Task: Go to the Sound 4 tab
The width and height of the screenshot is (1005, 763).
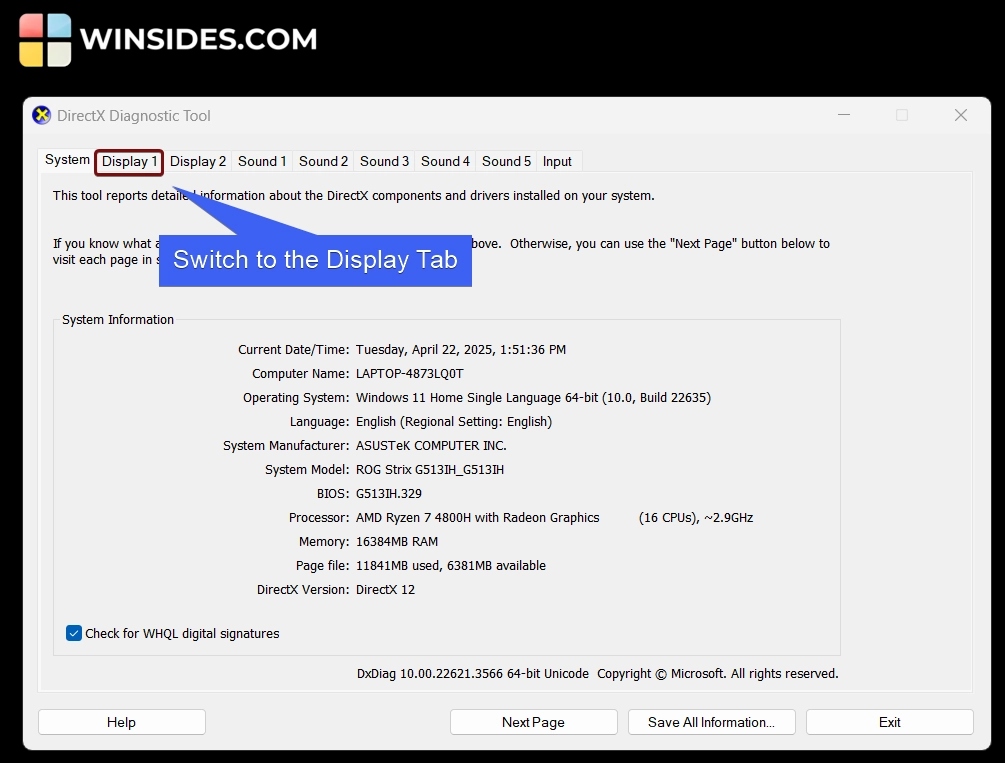Action: point(445,162)
